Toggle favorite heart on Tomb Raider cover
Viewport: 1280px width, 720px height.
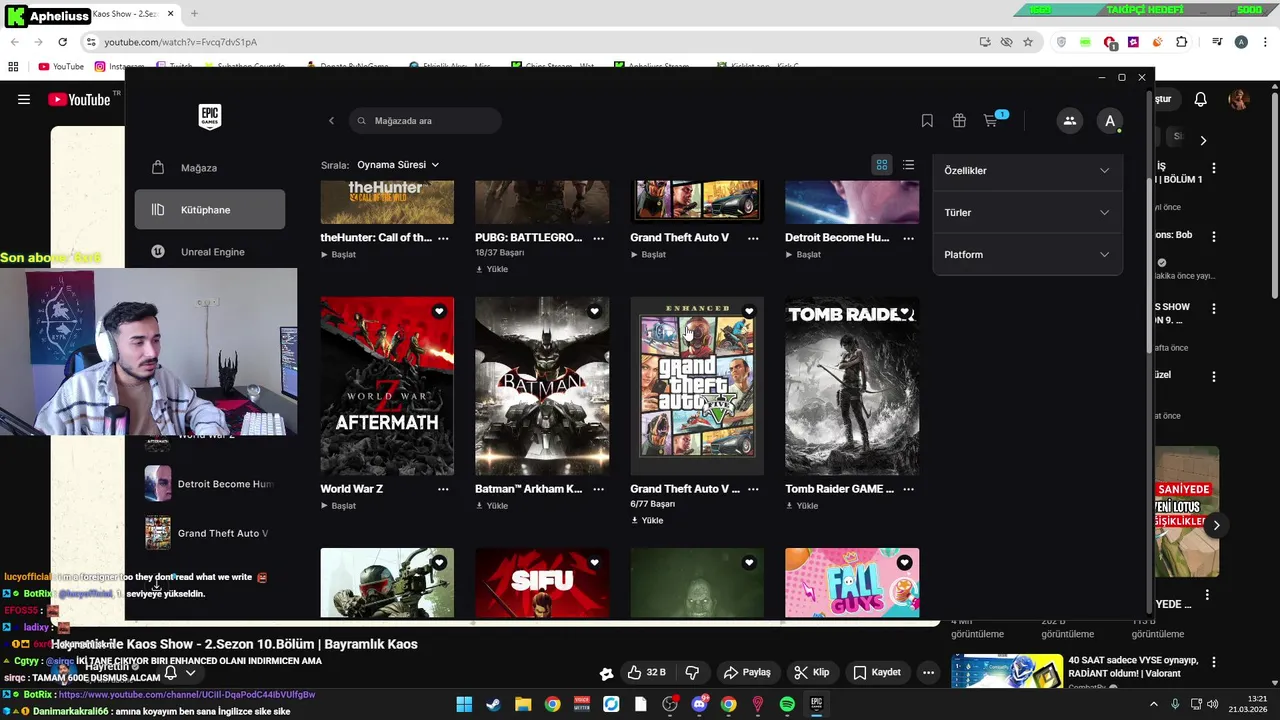904,312
